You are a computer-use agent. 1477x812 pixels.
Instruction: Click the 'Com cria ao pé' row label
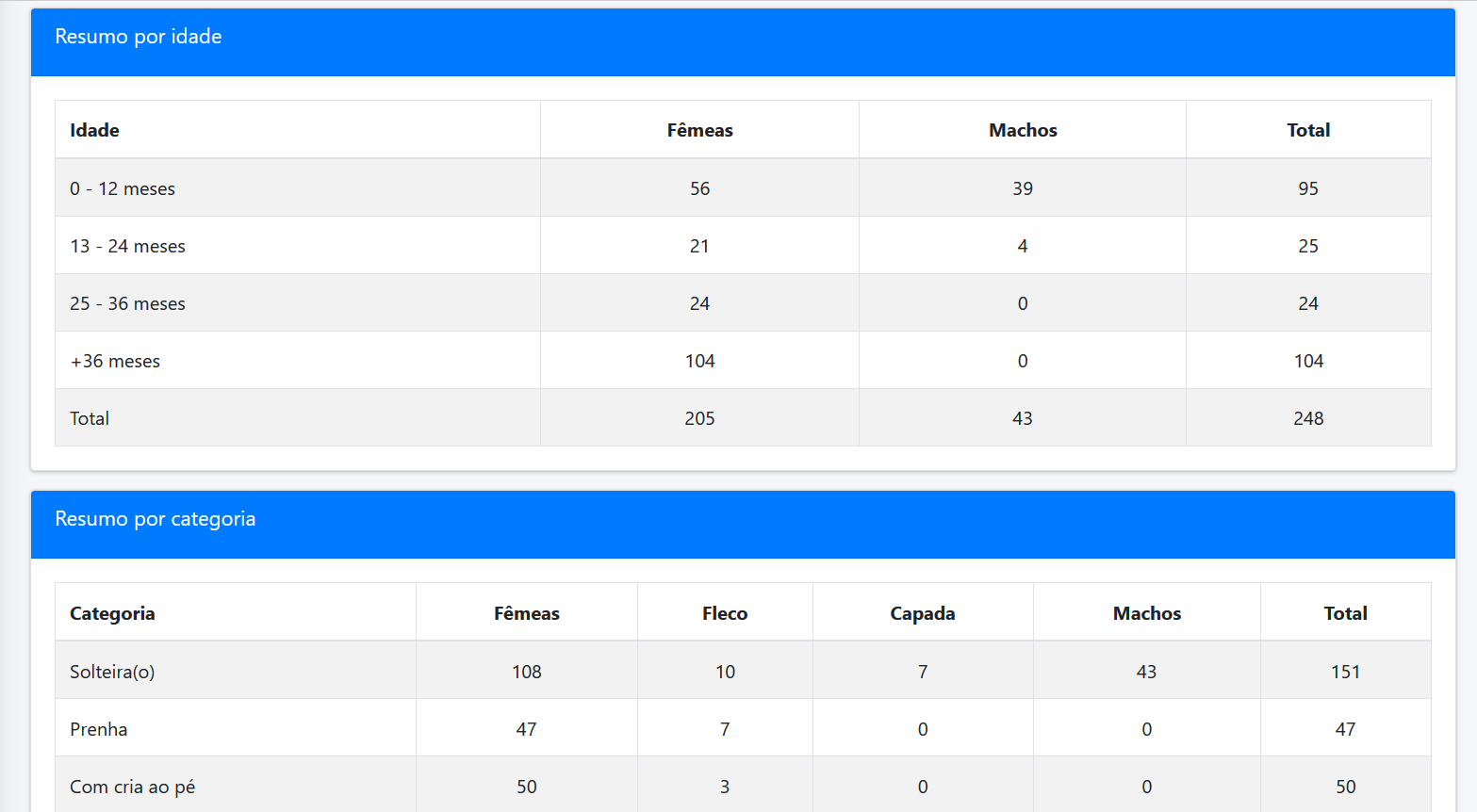pos(133,787)
